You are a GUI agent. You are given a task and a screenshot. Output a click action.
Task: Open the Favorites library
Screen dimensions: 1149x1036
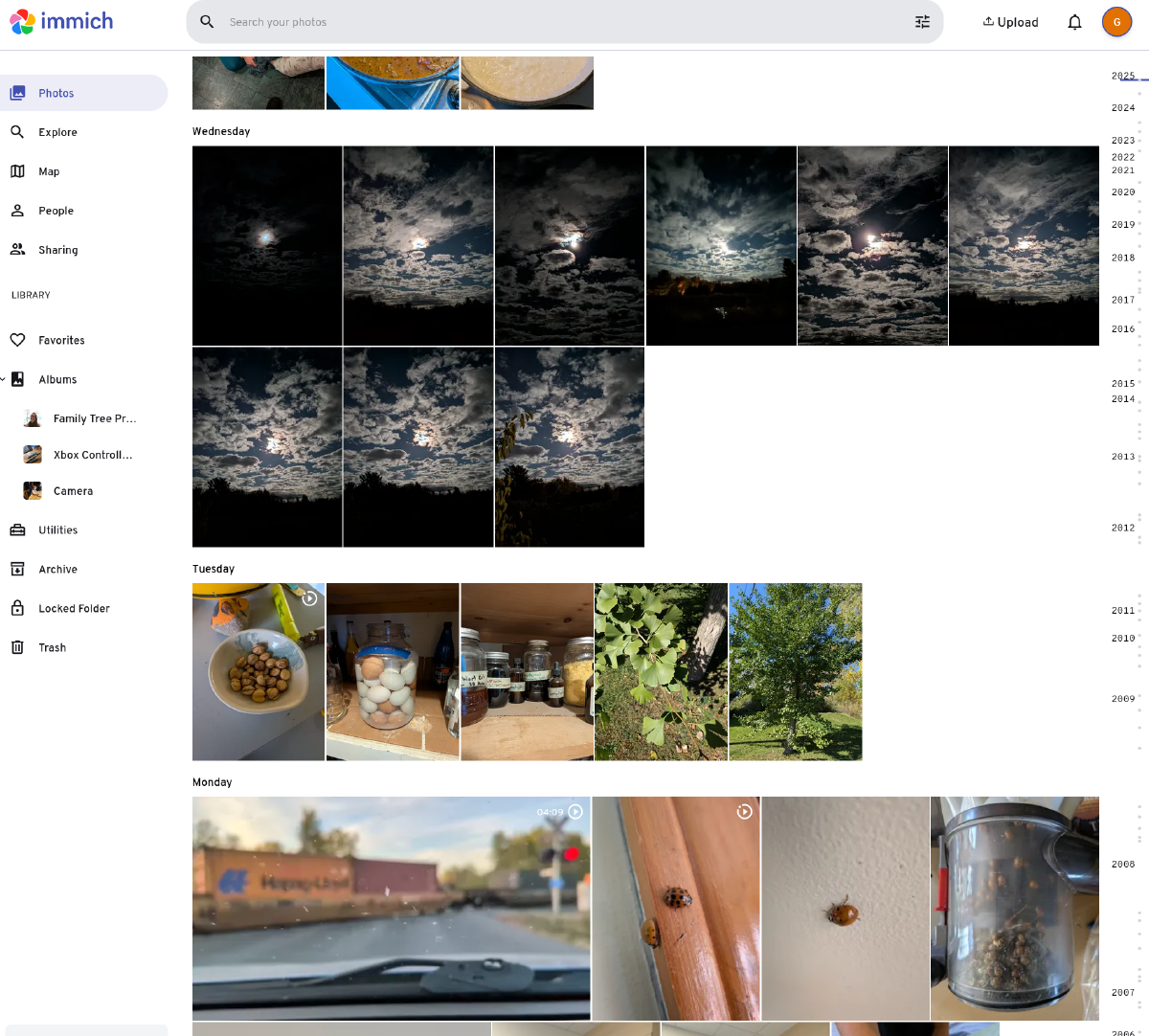click(x=61, y=340)
